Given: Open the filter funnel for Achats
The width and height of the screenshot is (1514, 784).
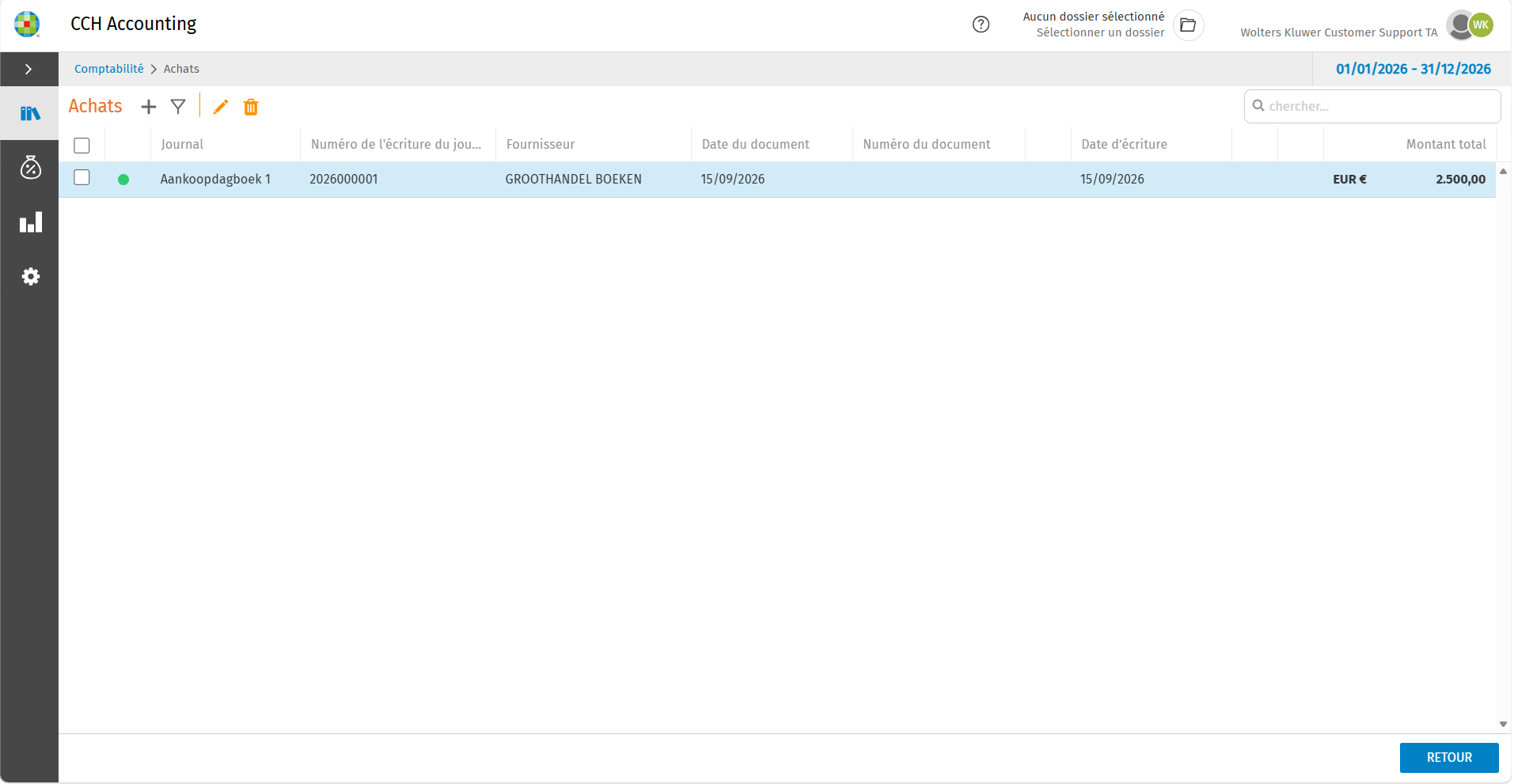Looking at the screenshot, I should pyautogui.click(x=178, y=107).
